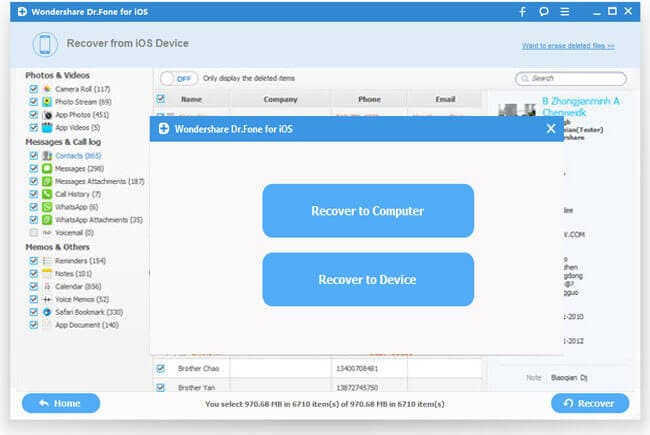Click the Recover button at bottom right
The height and width of the screenshot is (435, 650).
[590, 403]
